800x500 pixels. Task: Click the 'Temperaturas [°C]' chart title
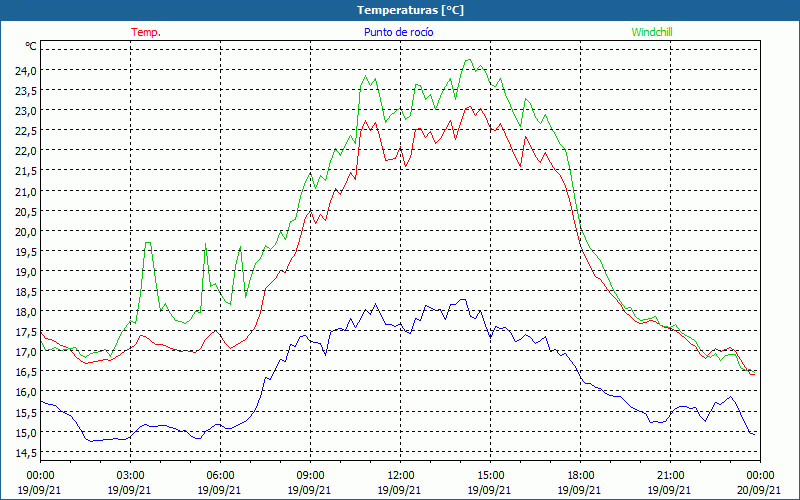(x=410, y=10)
